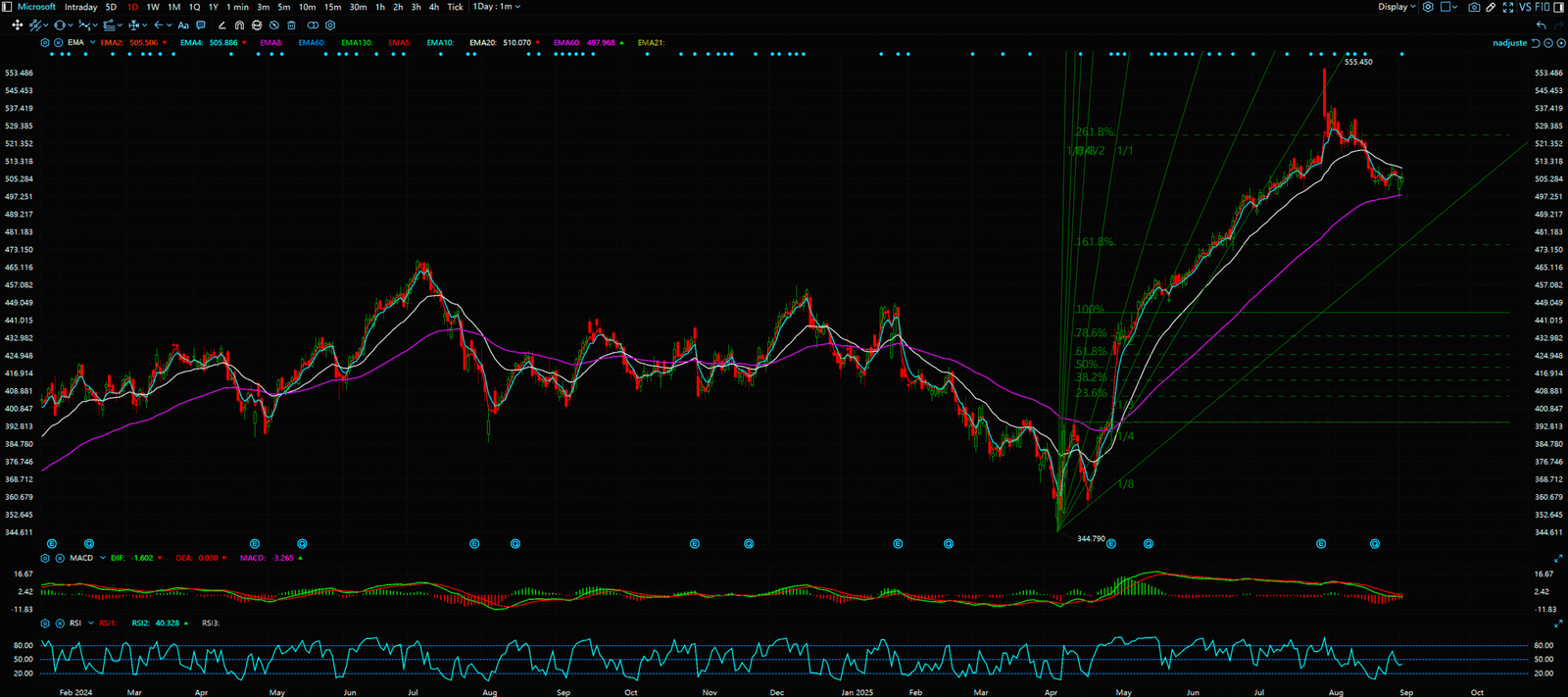The width and height of the screenshot is (1568, 697).
Task: Select the comment bubble annotation tool
Action: point(201,25)
